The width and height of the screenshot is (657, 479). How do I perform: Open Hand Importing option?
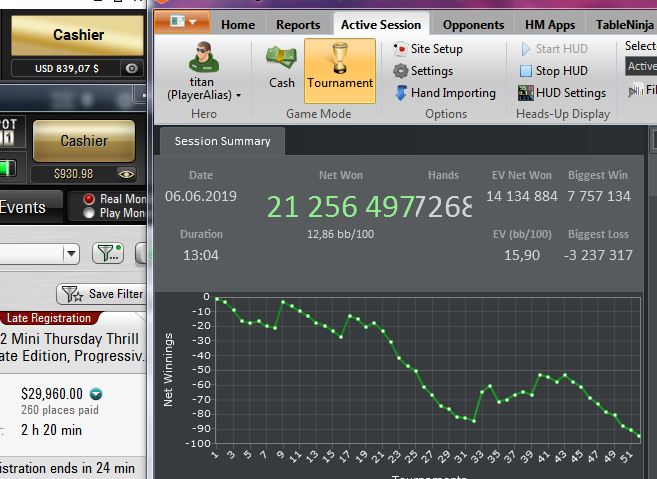coord(445,93)
